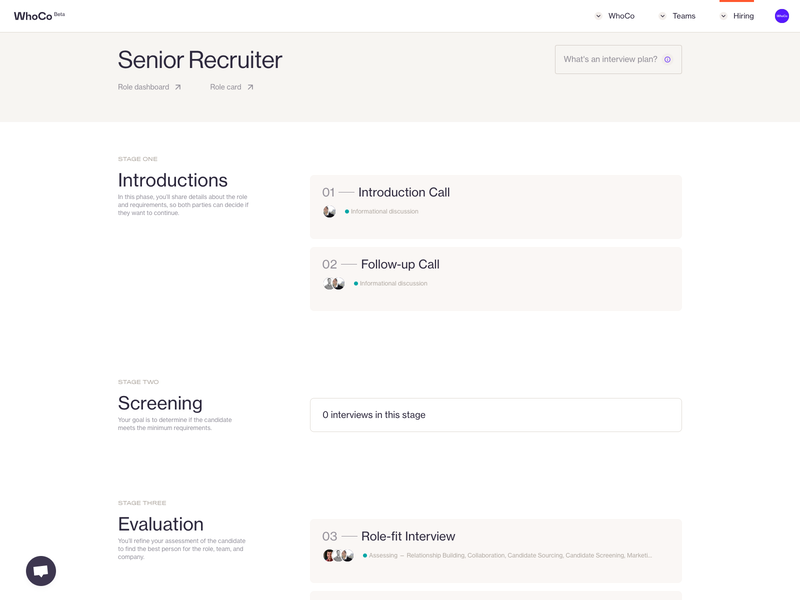Open the purple user profile avatar
This screenshot has width=800, height=600.
(x=782, y=16)
